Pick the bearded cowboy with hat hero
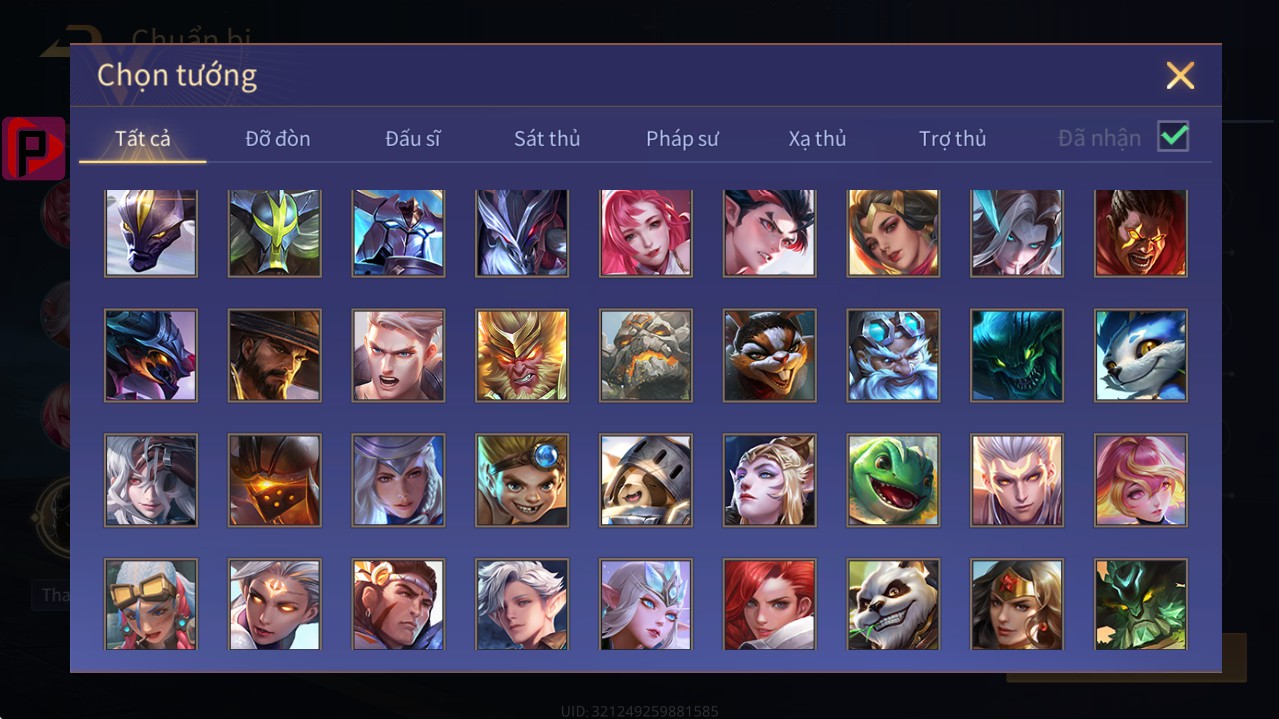 pos(275,356)
